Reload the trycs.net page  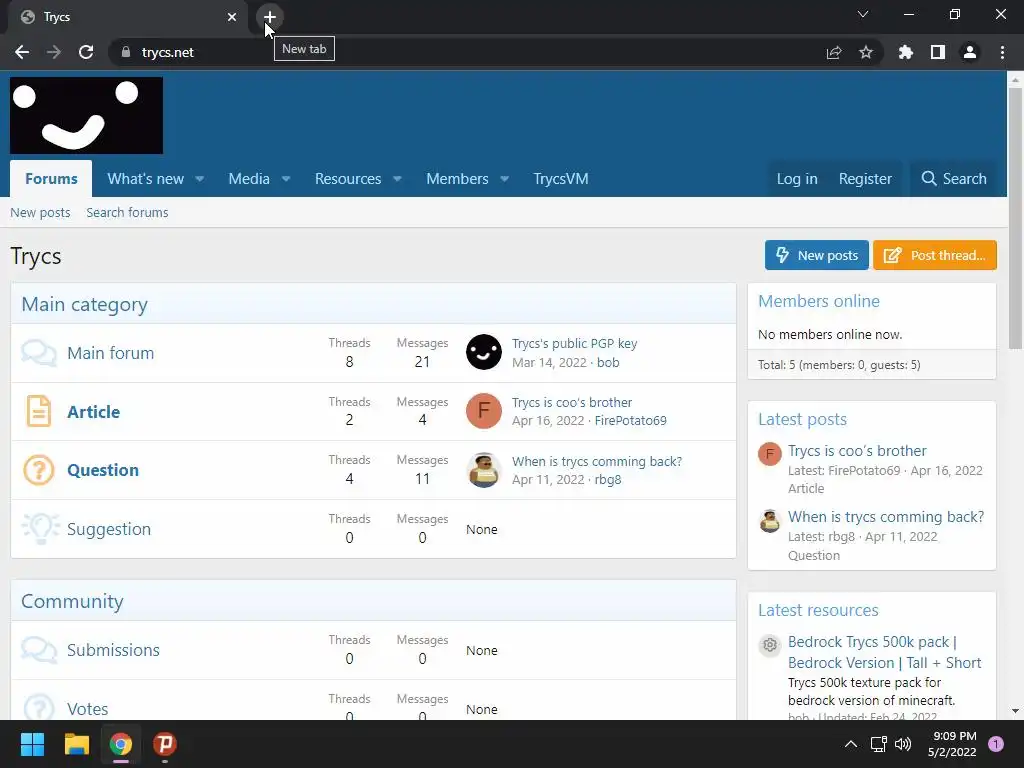pos(86,52)
